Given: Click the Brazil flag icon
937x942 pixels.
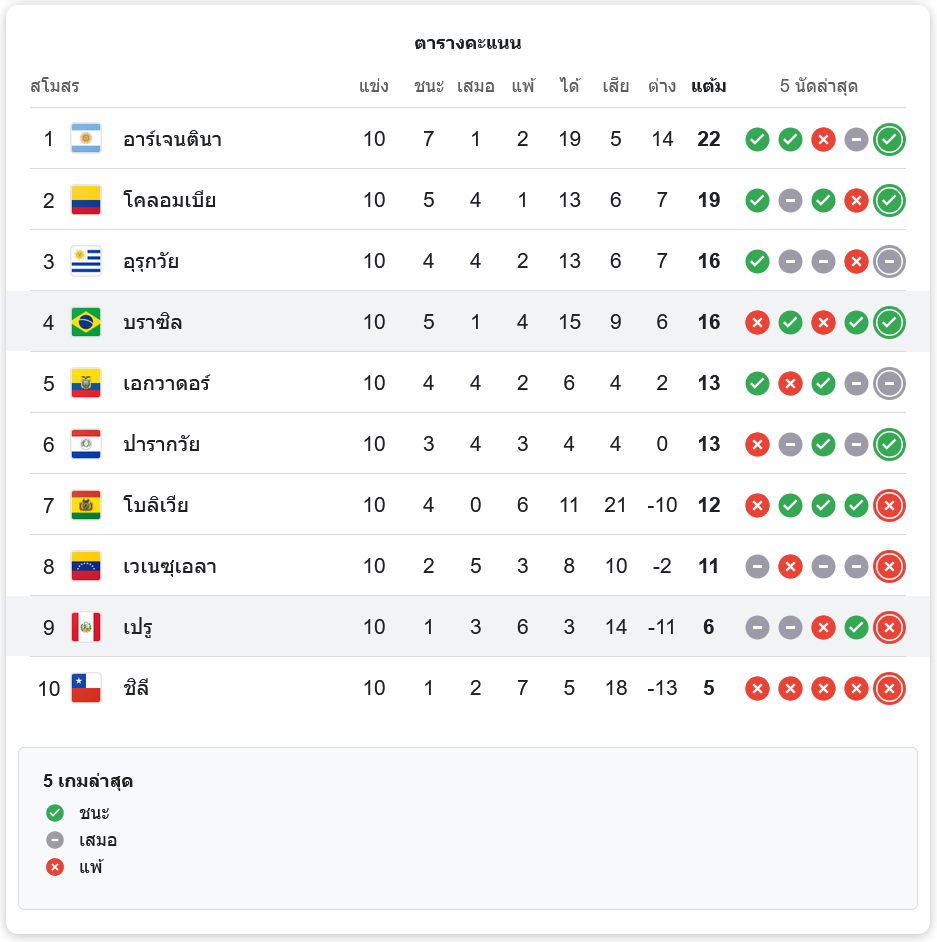Looking at the screenshot, I should tap(86, 322).
